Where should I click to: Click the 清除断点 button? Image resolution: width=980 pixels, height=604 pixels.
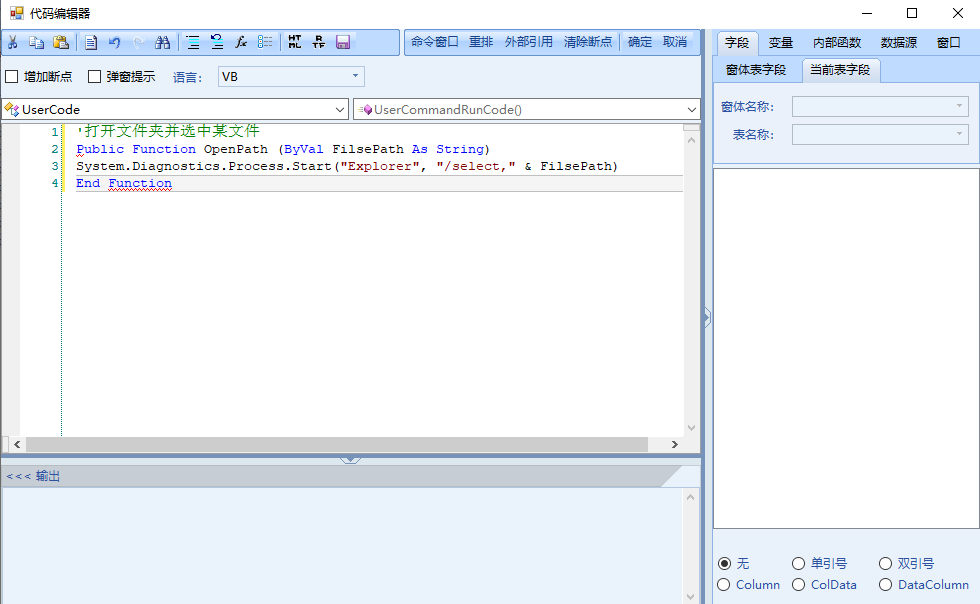(x=588, y=42)
